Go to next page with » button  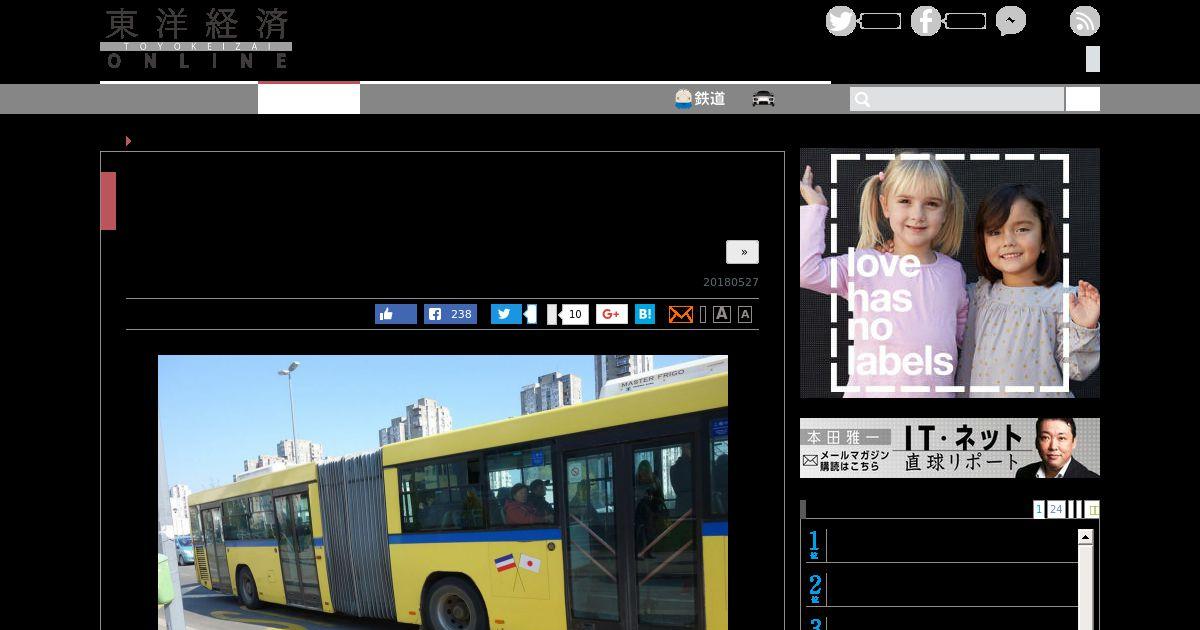742,252
